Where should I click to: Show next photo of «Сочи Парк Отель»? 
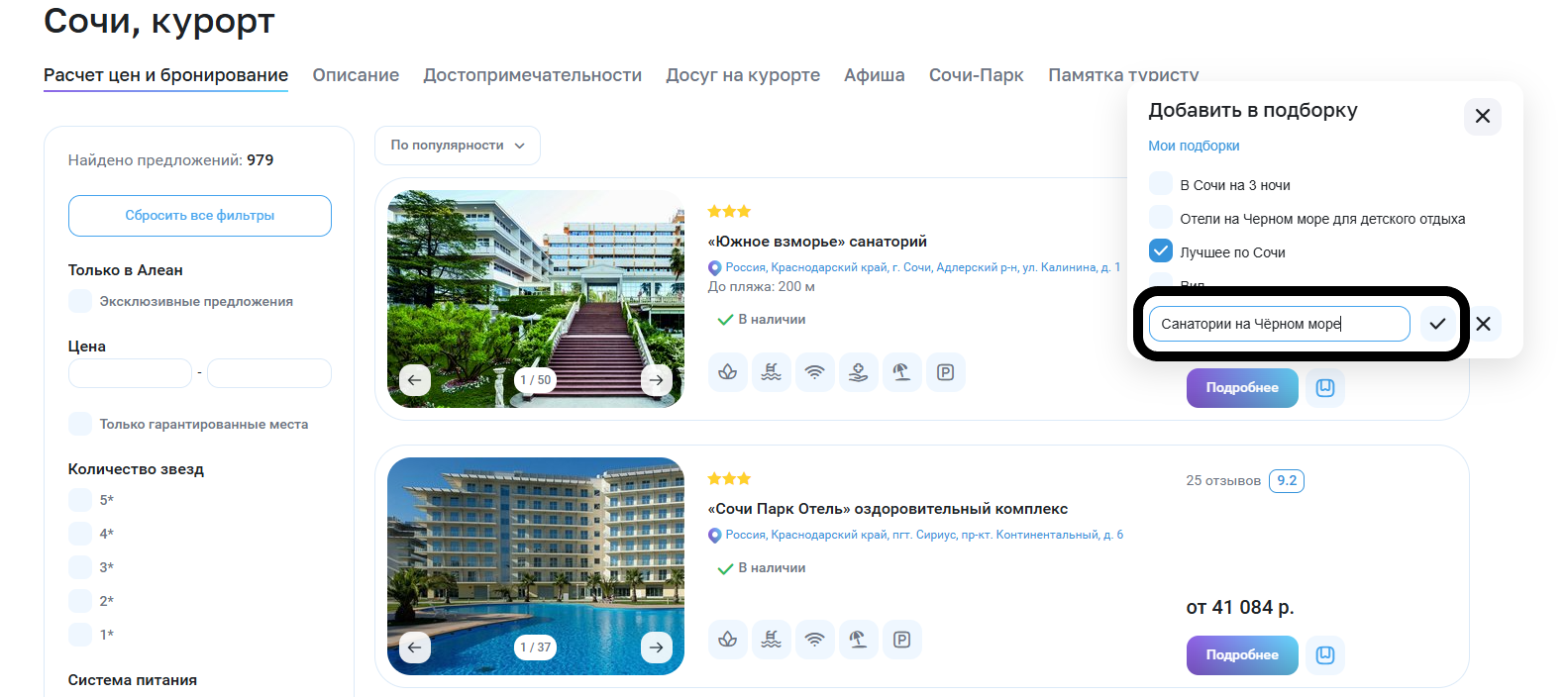(657, 647)
